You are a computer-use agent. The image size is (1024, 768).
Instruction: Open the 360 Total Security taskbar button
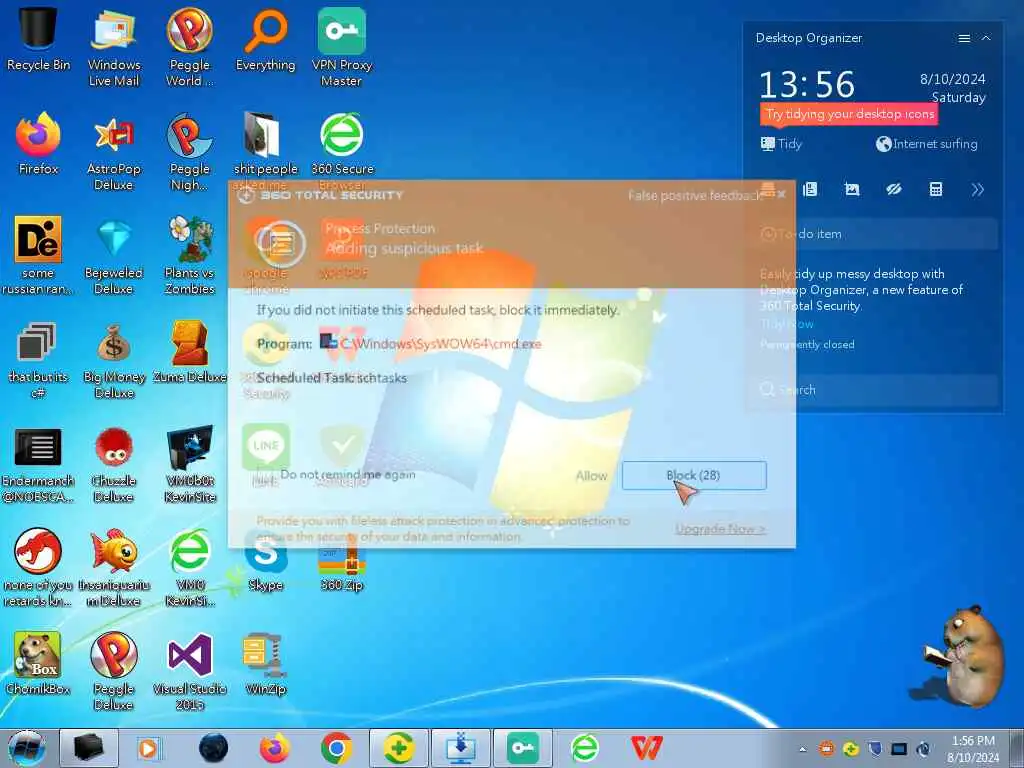pos(399,748)
